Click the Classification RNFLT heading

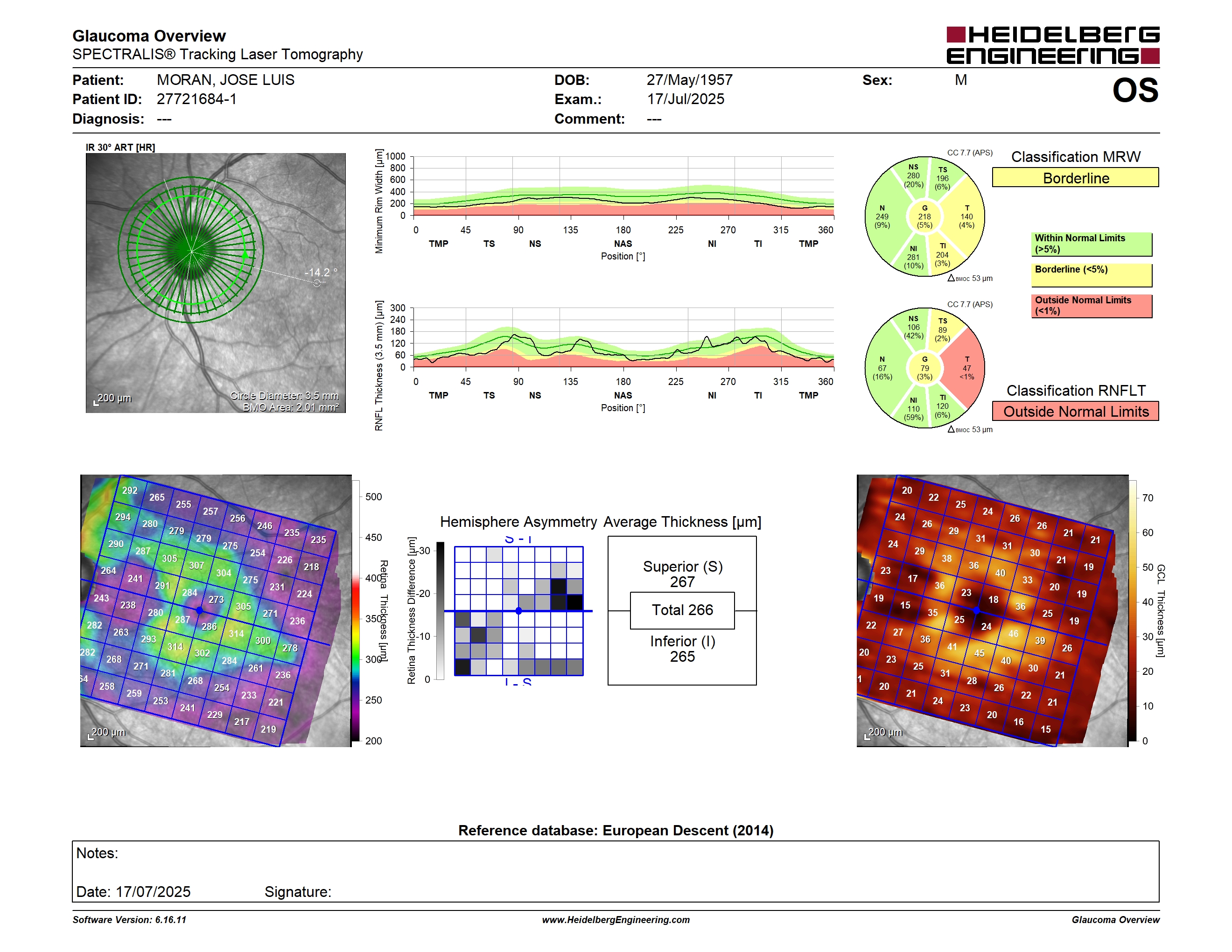pyautogui.click(x=1076, y=391)
